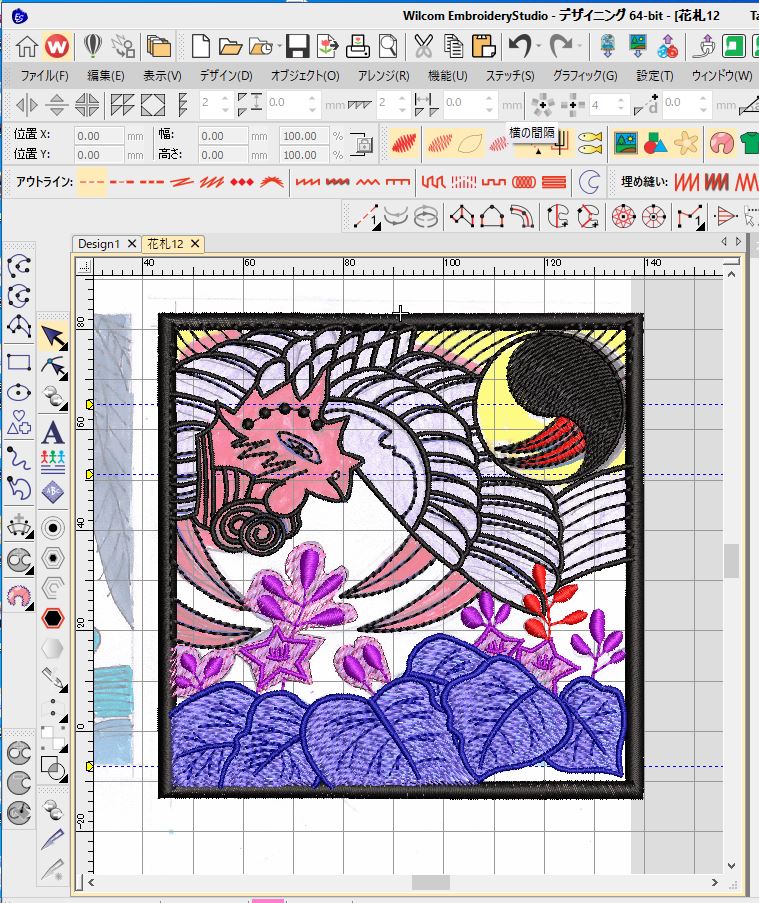Select the Team Names tool
Viewport: 759px width, 903px height.
click(x=52, y=462)
